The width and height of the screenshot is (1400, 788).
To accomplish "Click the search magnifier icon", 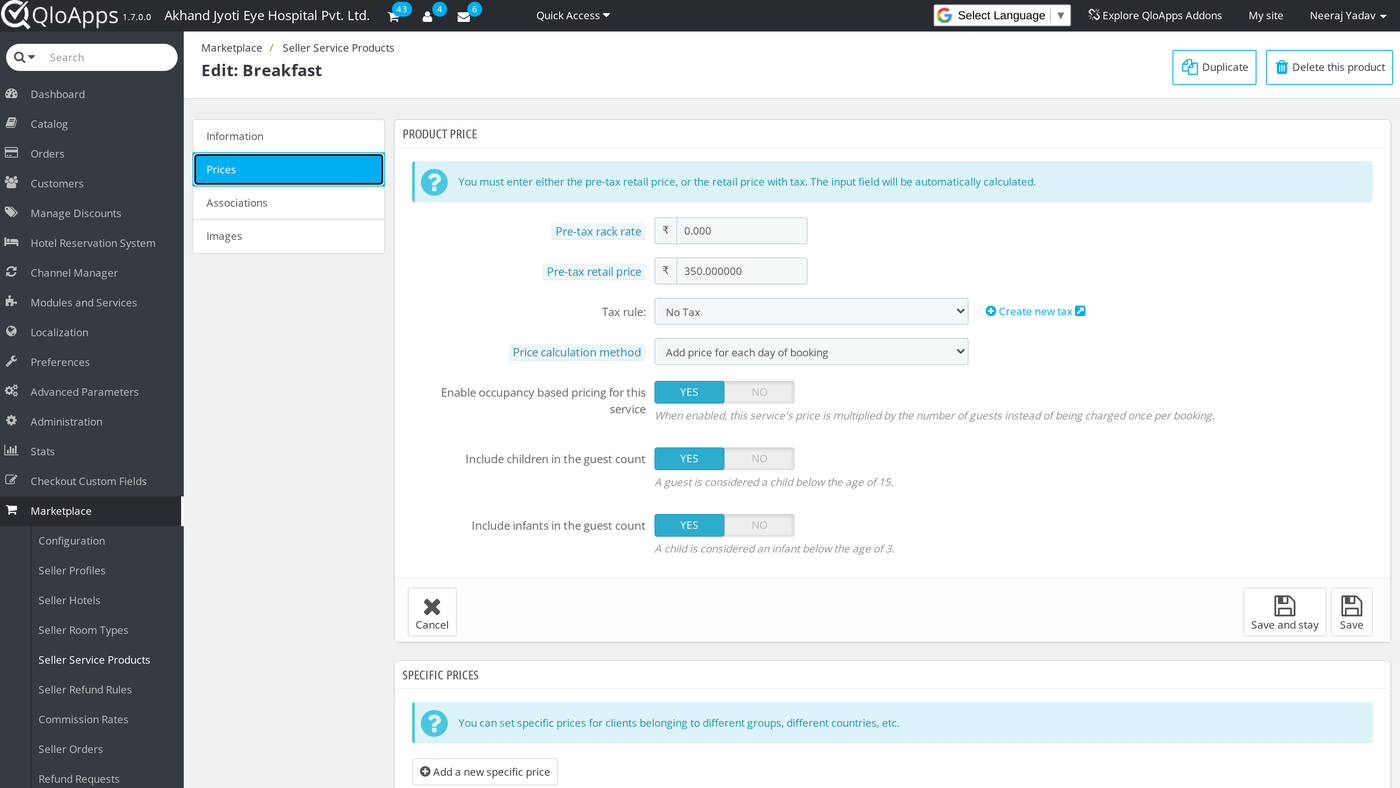I will coord(19,58).
